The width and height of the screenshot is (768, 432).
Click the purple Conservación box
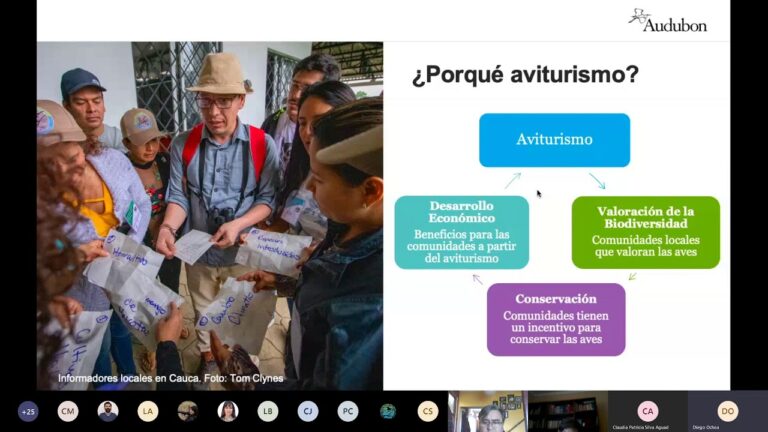[556, 319]
